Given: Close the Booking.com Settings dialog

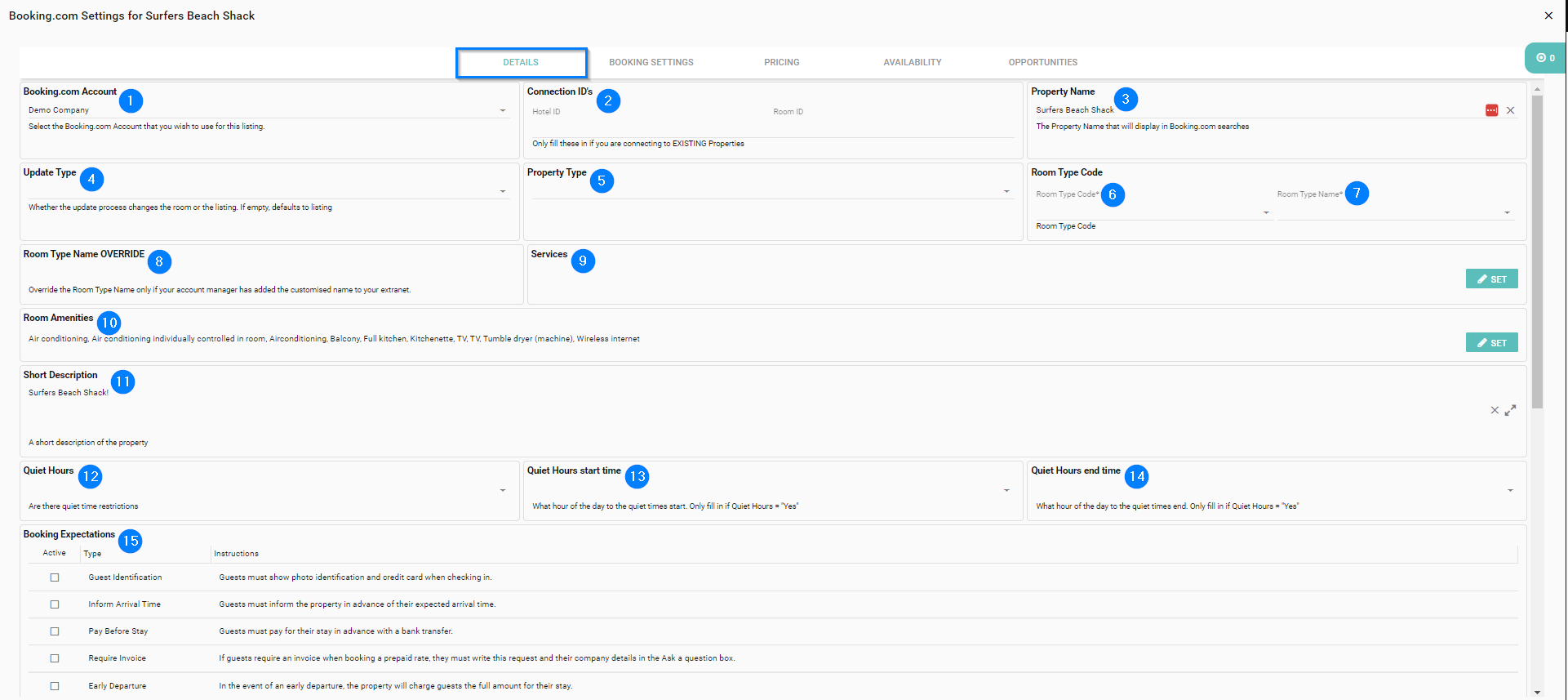Looking at the screenshot, I should [1548, 16].
